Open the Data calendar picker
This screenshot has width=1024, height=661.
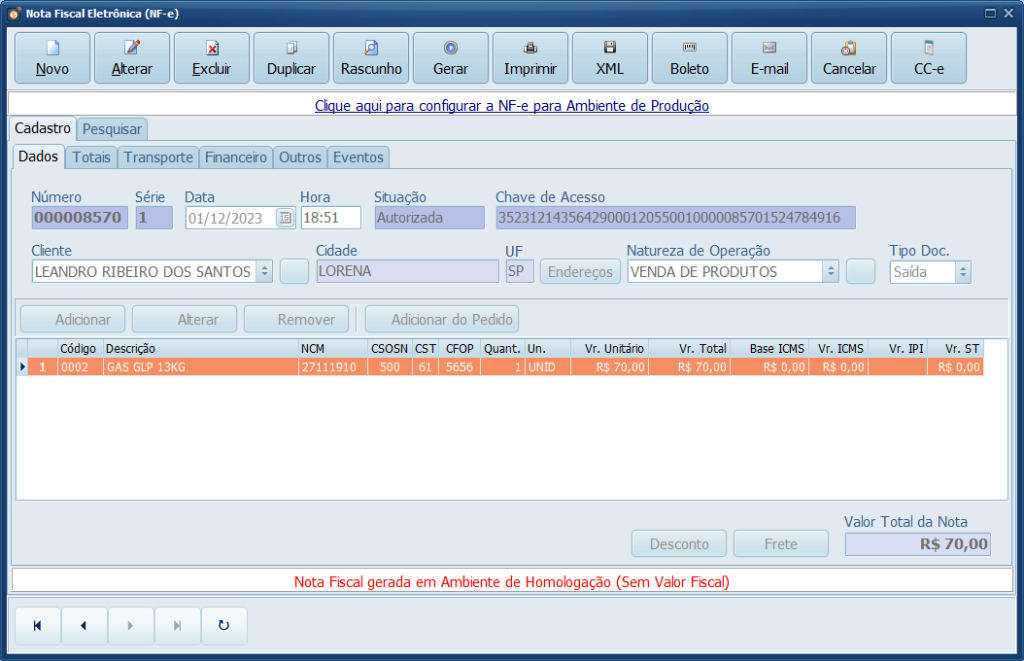tap(285, 218)
